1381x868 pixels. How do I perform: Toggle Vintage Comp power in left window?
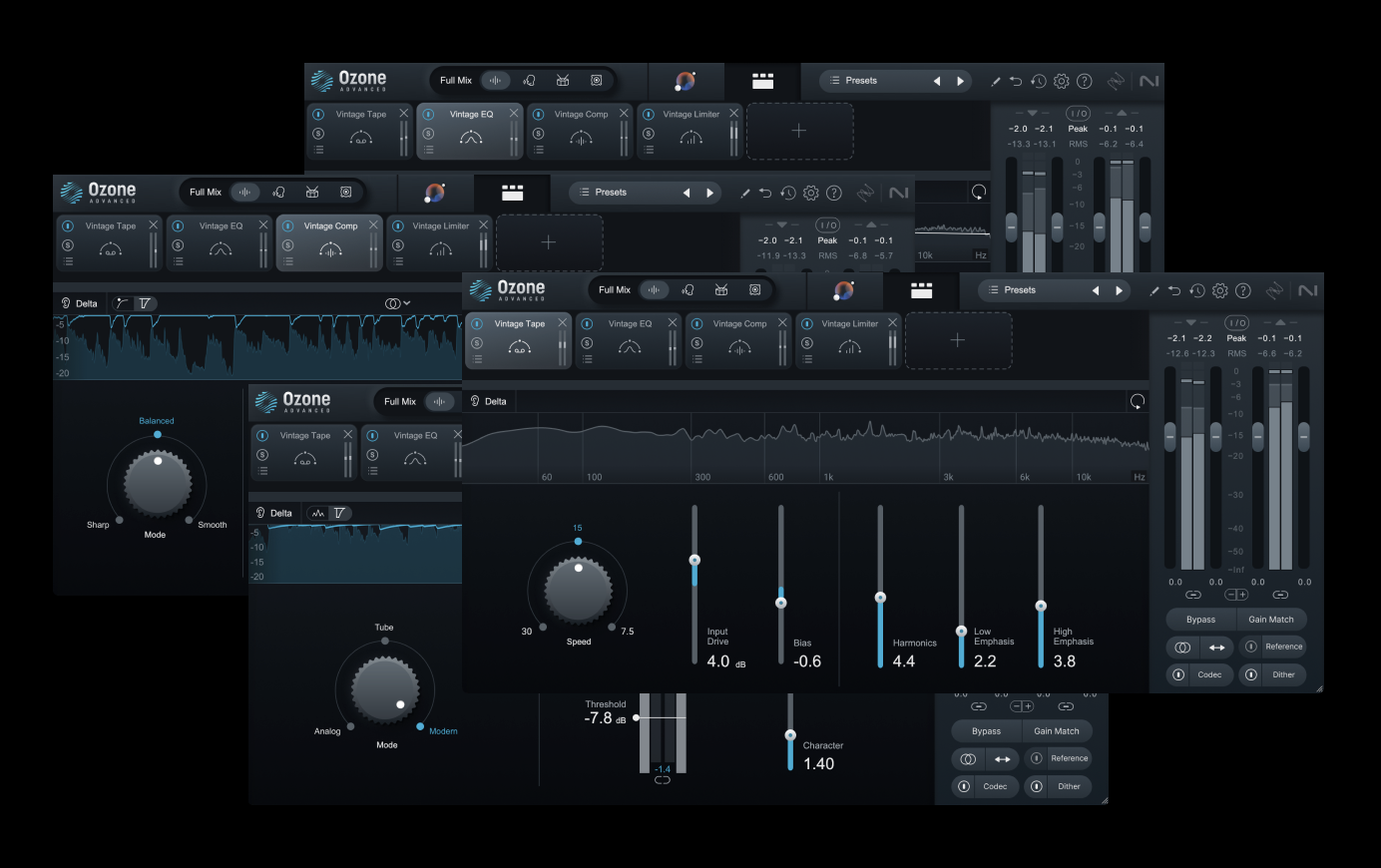point(287,225)
